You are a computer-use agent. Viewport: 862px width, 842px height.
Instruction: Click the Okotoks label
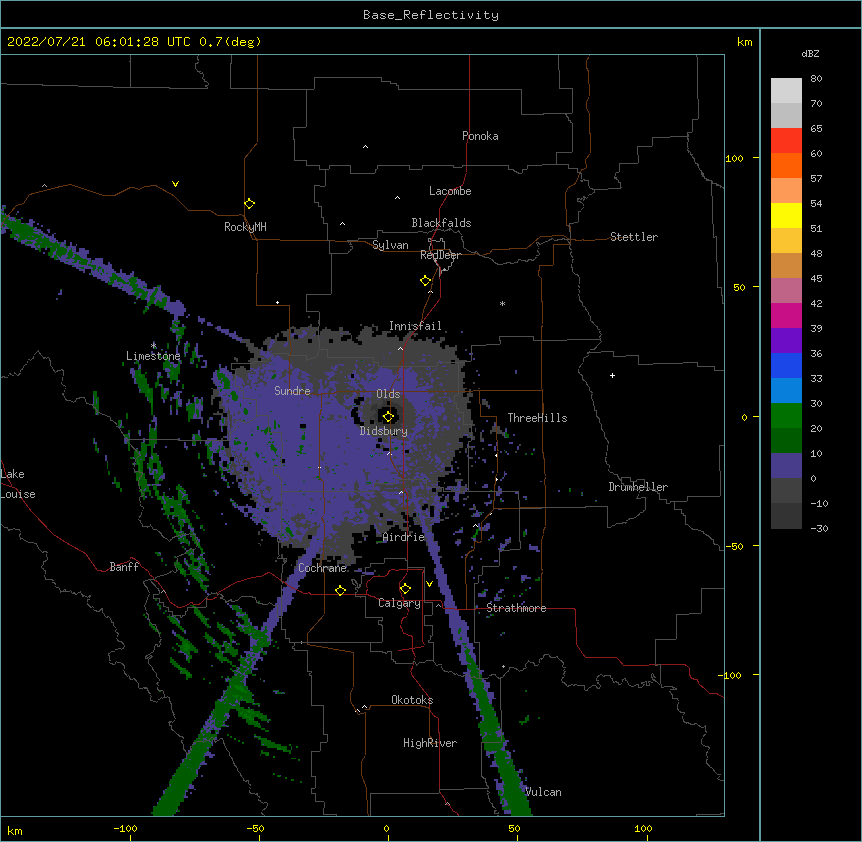point(412,700)
